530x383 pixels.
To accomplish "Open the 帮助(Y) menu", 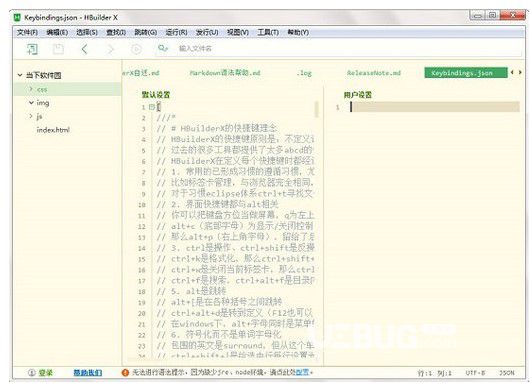I will [x=298, y=32].
